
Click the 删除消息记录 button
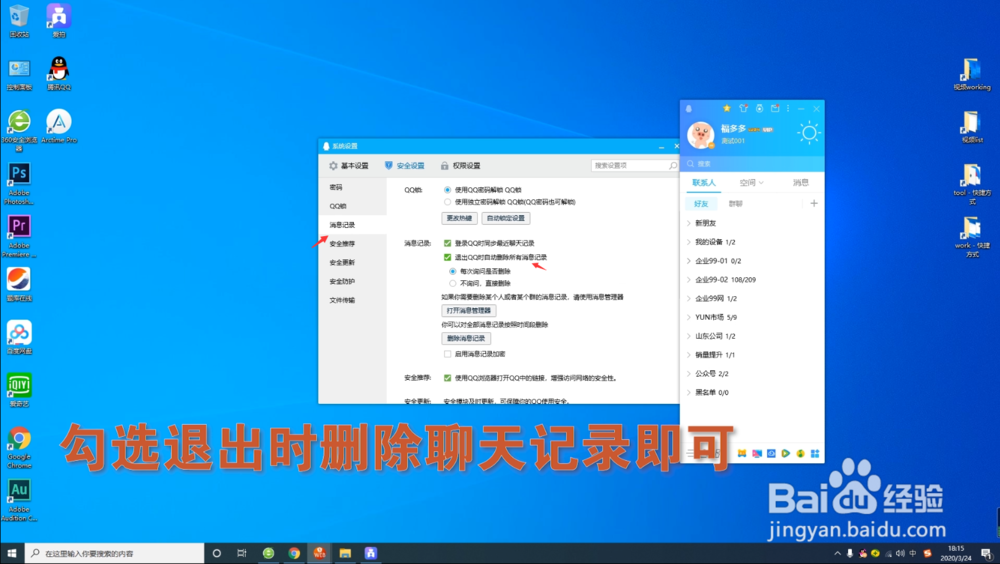click(x=466, y=338)
